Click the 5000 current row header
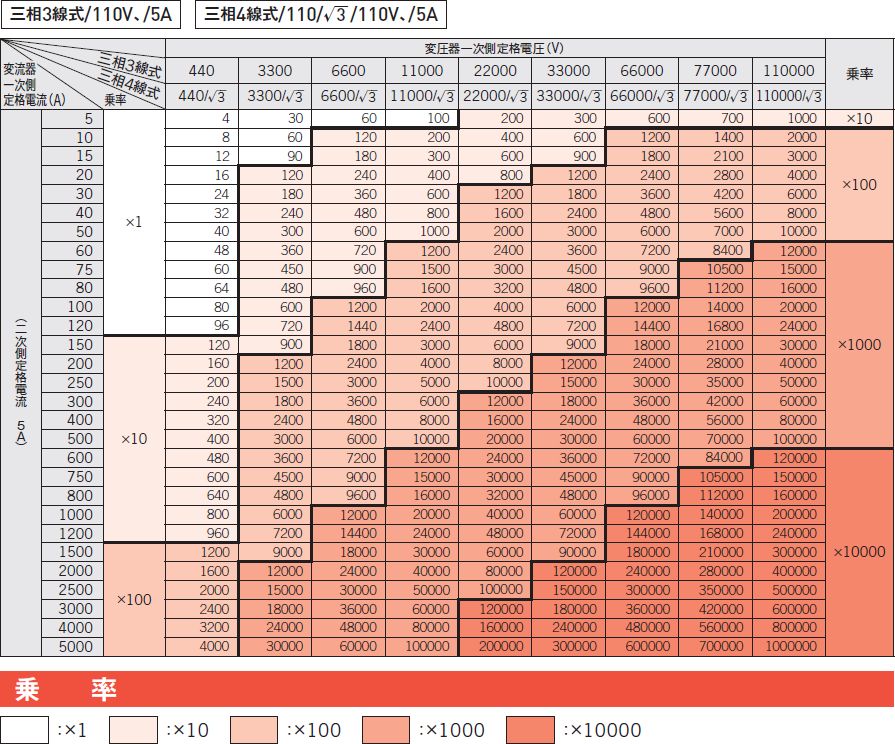Viewport: 895px width, 744px height. [x=72, y=646]
